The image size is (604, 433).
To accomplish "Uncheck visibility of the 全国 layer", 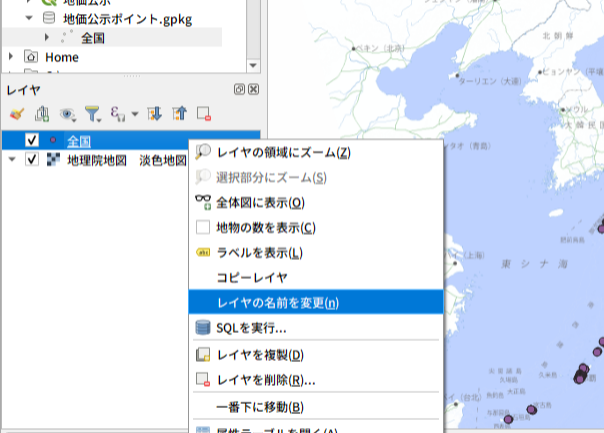I will click(x=32, y=140).
